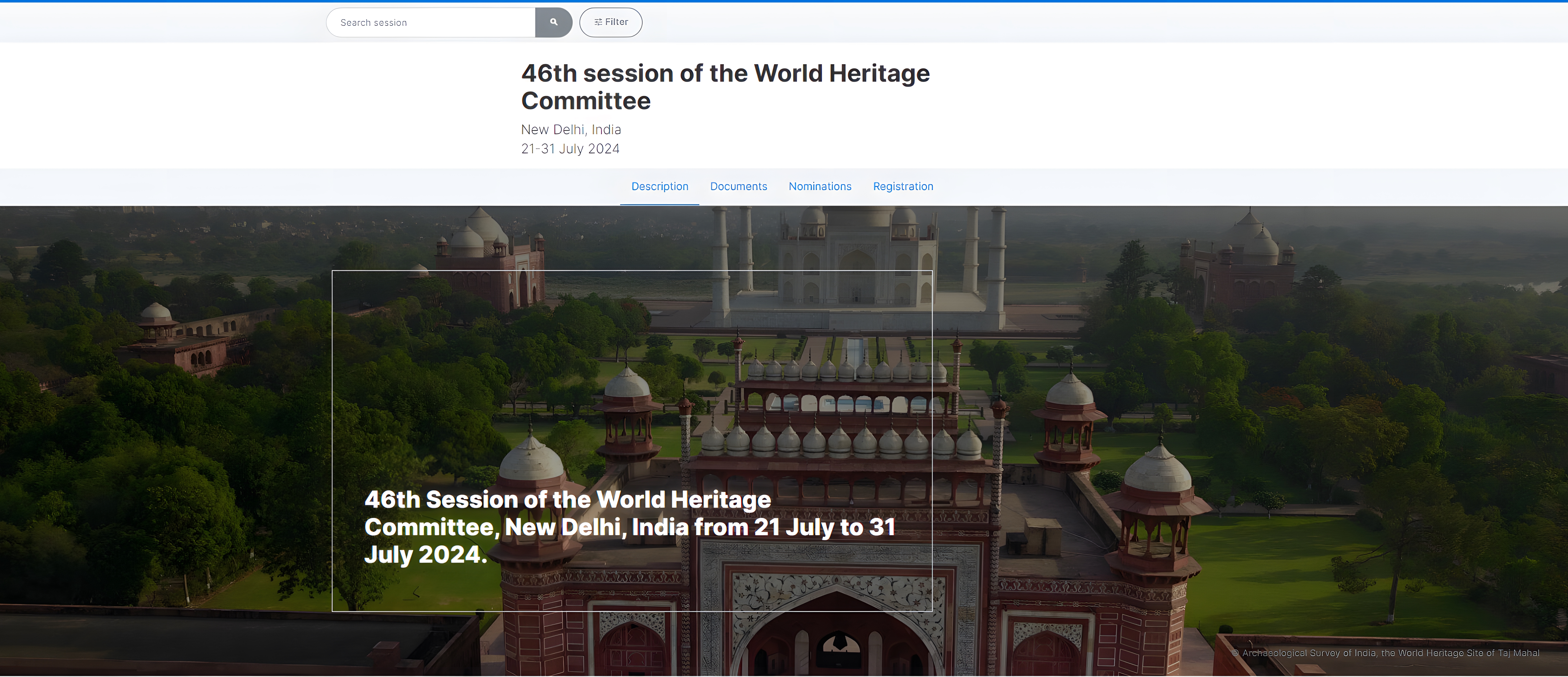The image size is (1568, 677).
Task: Click the blue loading bar at page top
Action: [784, 1]
